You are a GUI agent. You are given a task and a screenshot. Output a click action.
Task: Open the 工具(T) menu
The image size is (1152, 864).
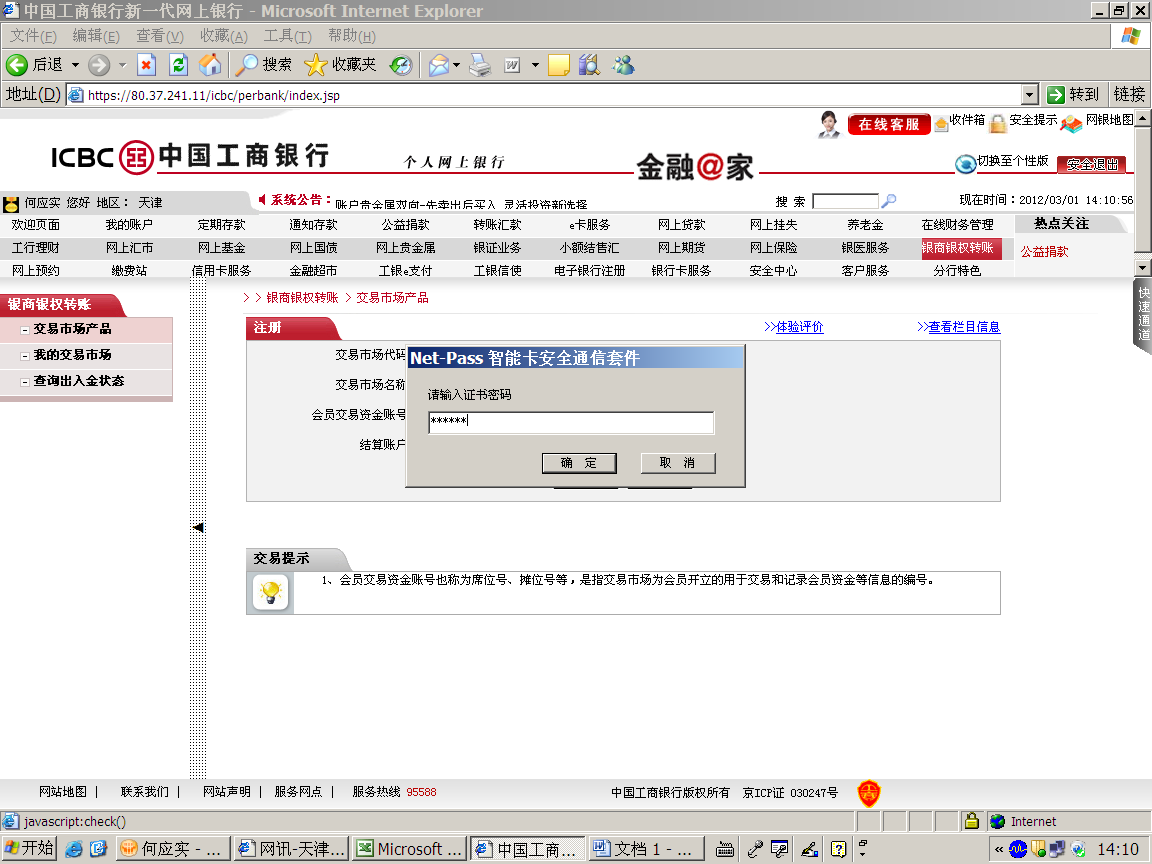click(288, 36)
